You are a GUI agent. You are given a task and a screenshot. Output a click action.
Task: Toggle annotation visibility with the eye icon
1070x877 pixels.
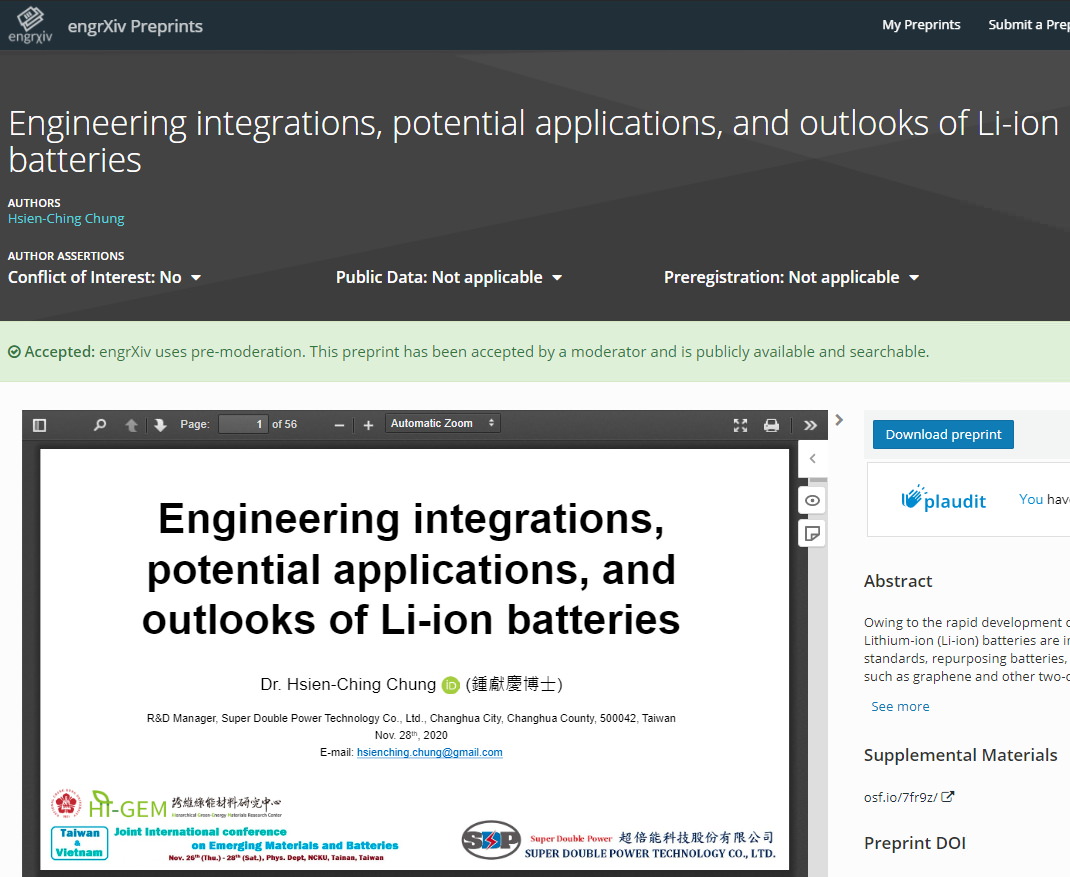point(812,500)
